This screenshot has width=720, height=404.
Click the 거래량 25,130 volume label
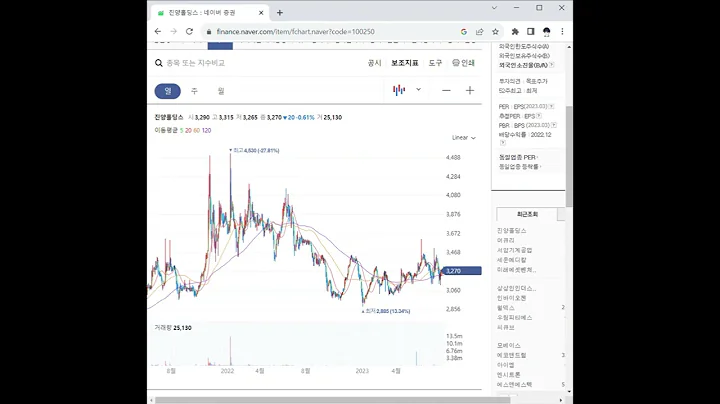pos(173,328)
